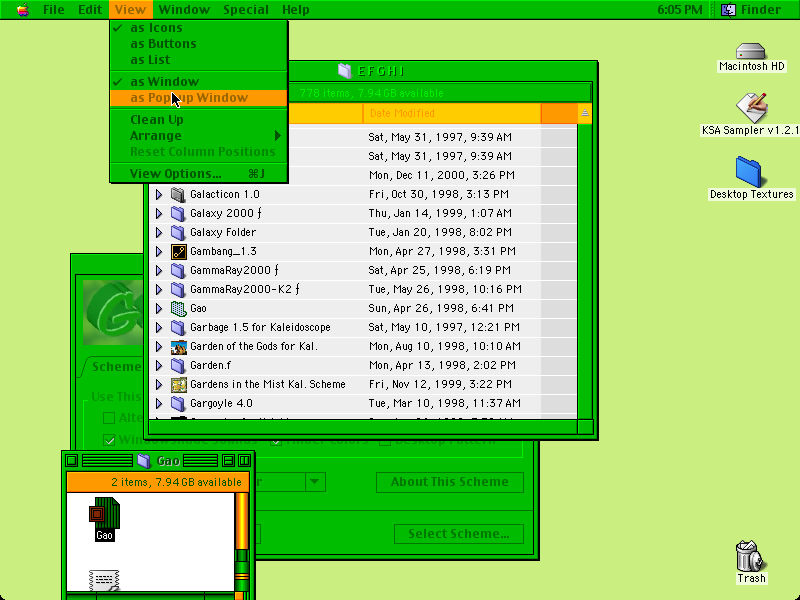
Task: Open the Finder application menu
Action: 751,10
